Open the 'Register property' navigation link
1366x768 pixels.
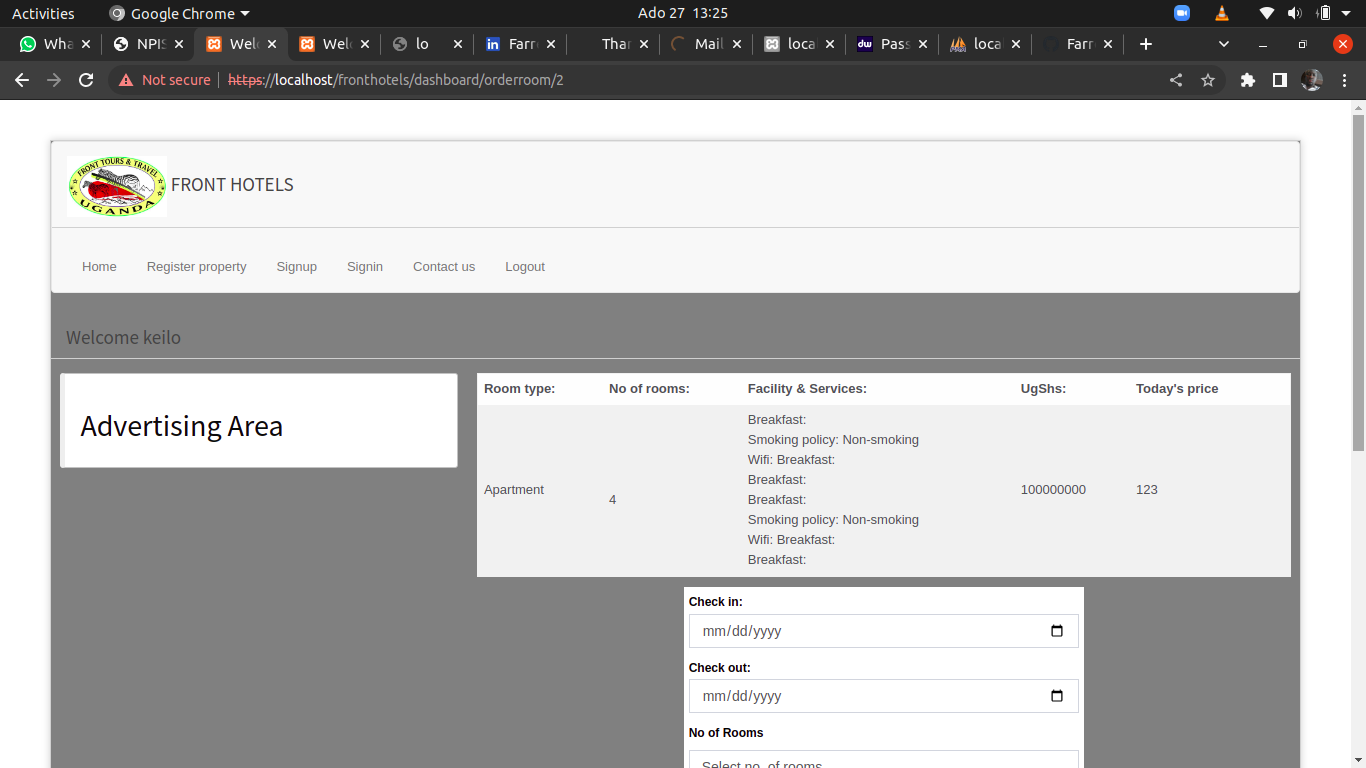click(196, 266)
